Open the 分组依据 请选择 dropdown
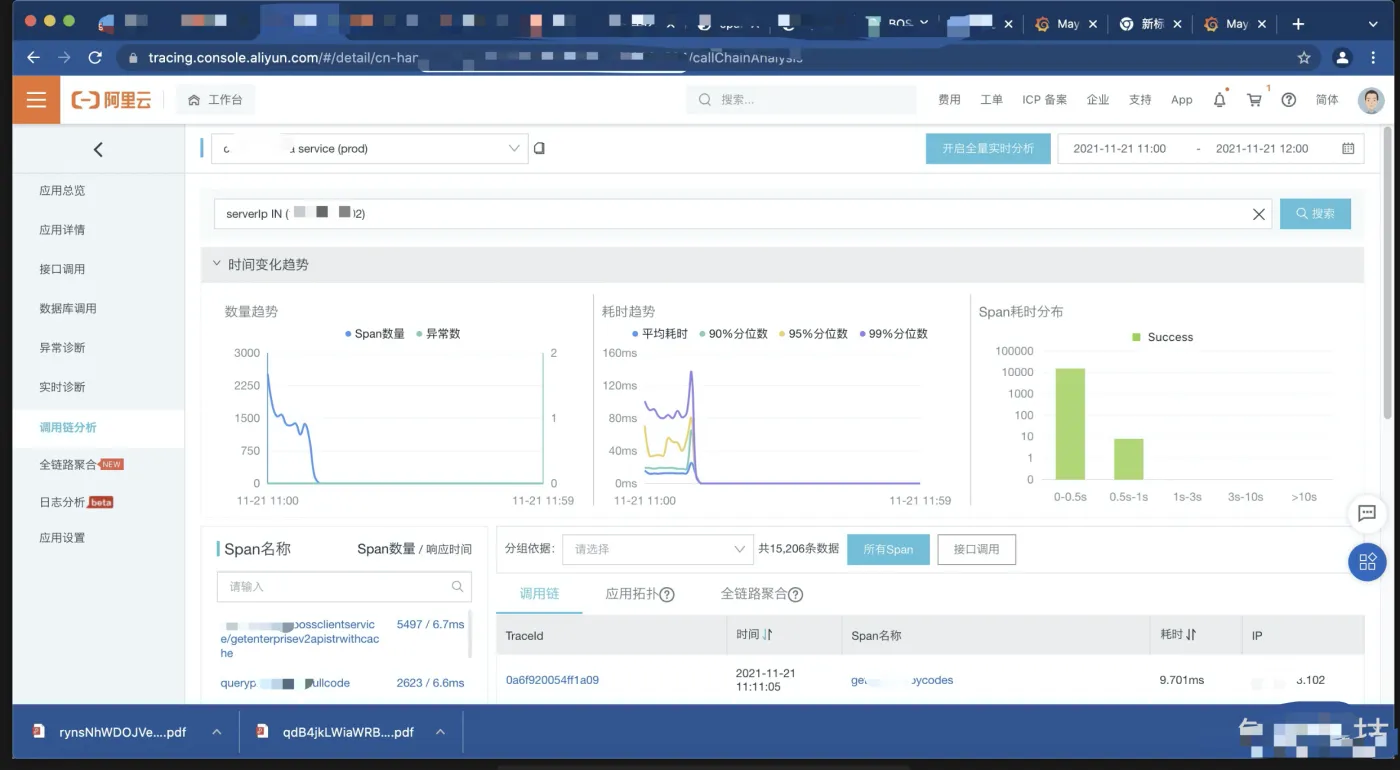 657,549
